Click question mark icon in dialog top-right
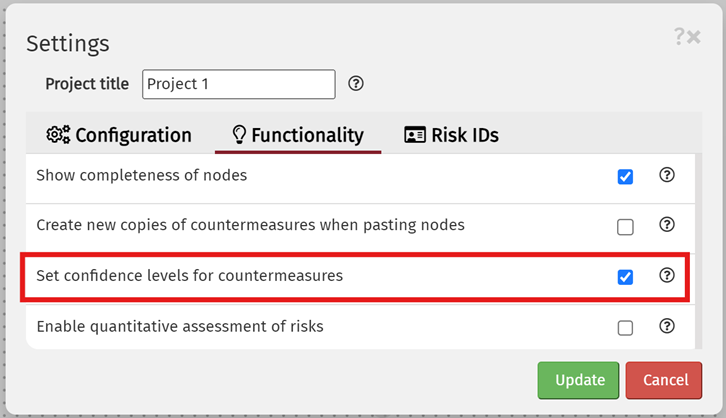Screen dimensions: 726x418 point(680,37)
